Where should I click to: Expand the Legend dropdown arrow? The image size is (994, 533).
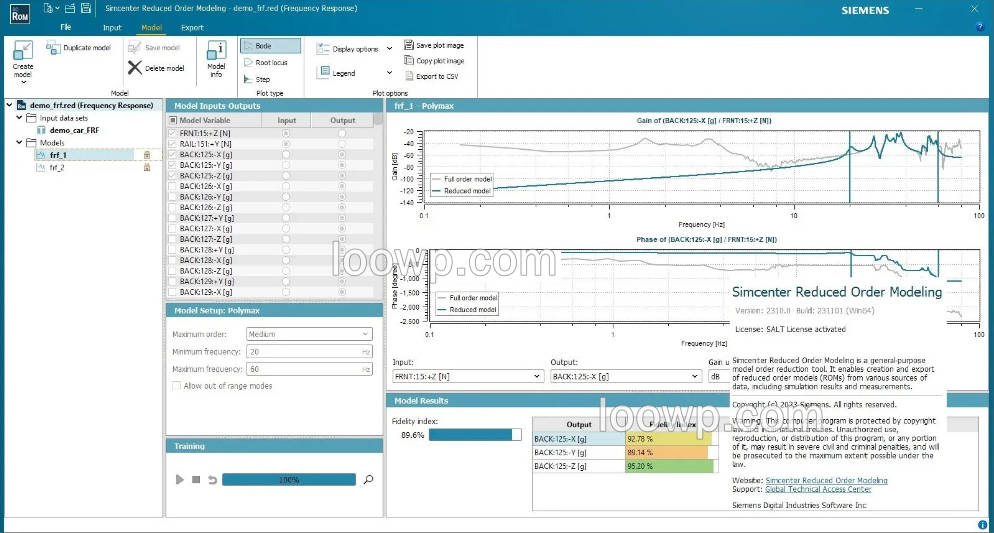[389, 72]
